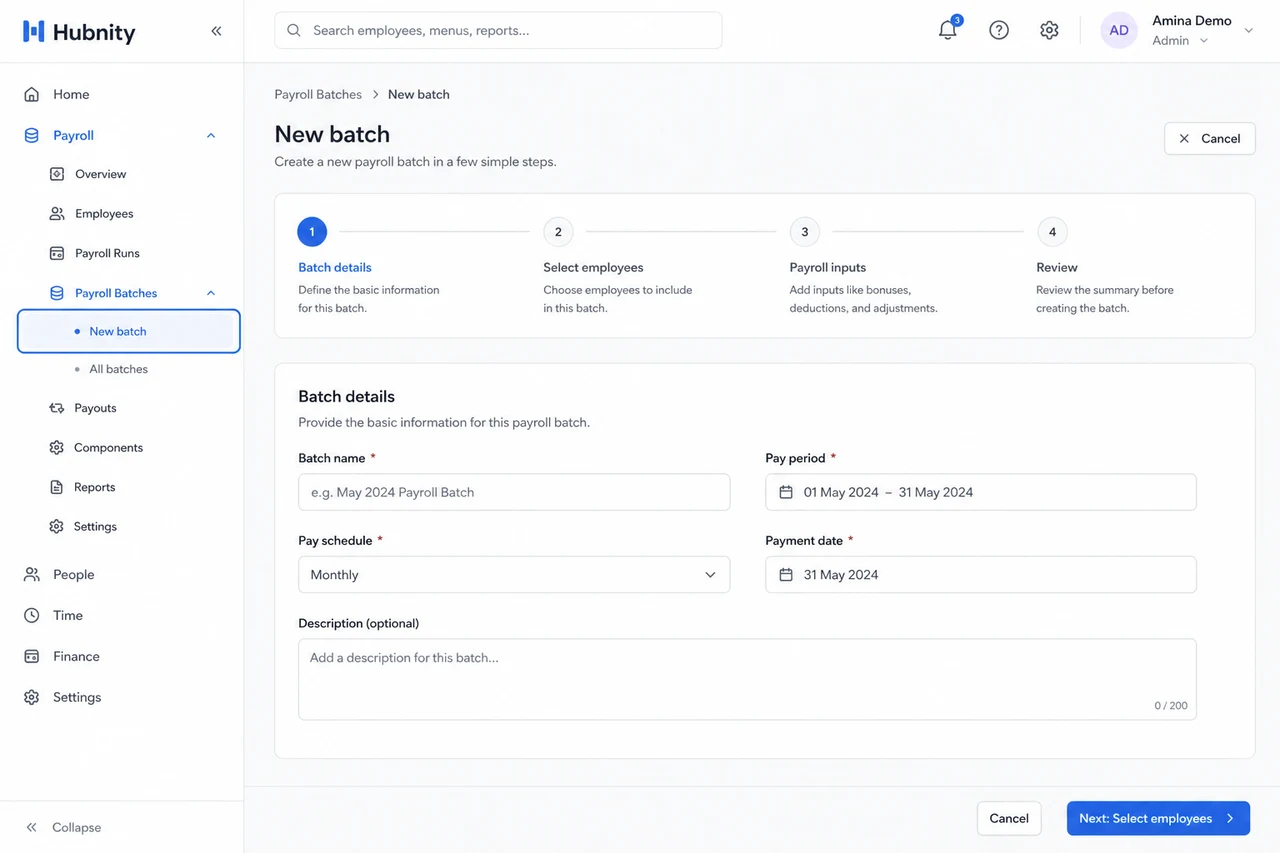Select New batch in sidebar
Viewport: 1280px width, 853px height.
129,331
